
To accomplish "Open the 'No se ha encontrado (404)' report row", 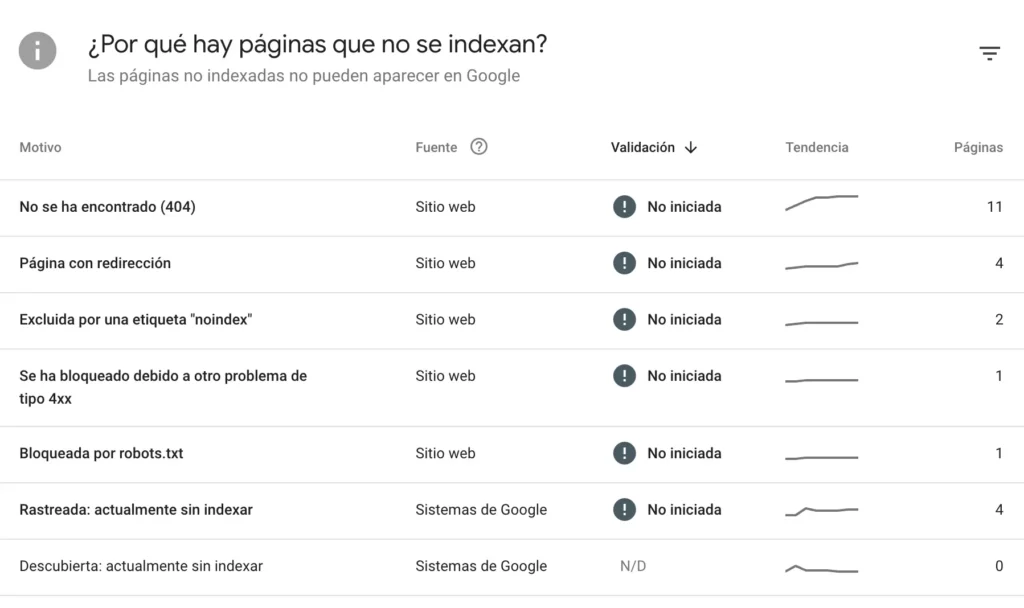I will 107,206.
